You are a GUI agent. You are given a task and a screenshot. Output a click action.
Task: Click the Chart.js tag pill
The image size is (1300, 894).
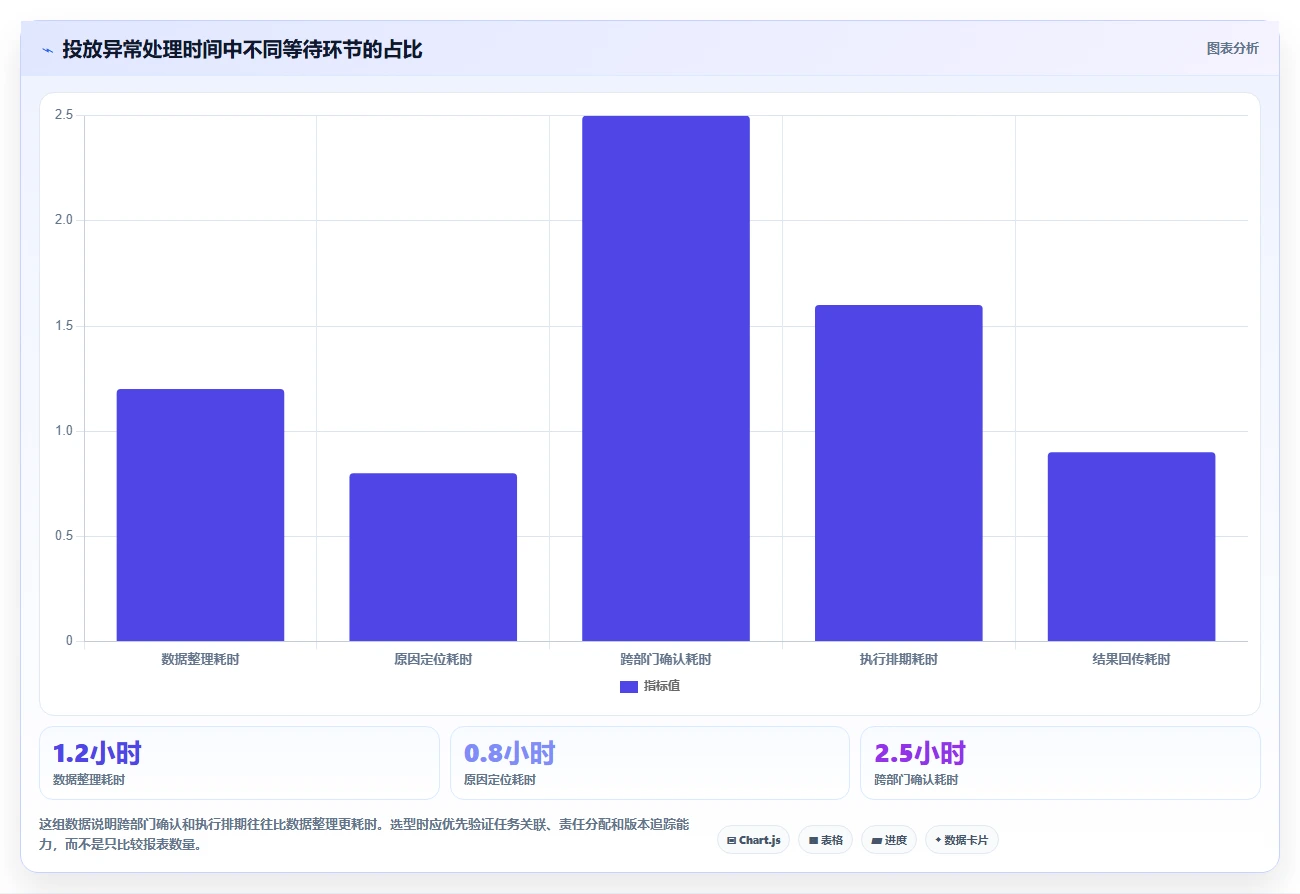[x=754, y=840]
